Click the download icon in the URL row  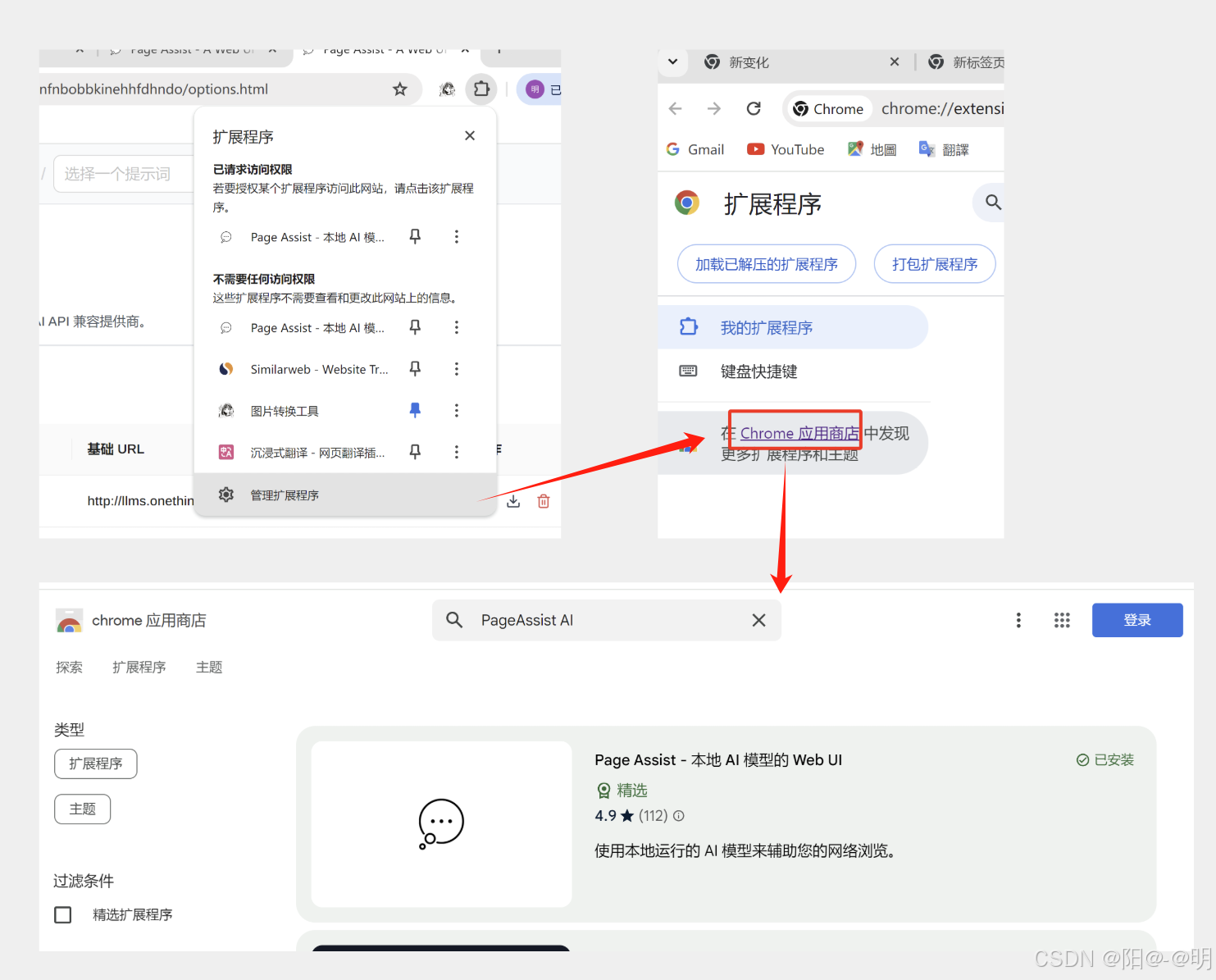[513, 501]
